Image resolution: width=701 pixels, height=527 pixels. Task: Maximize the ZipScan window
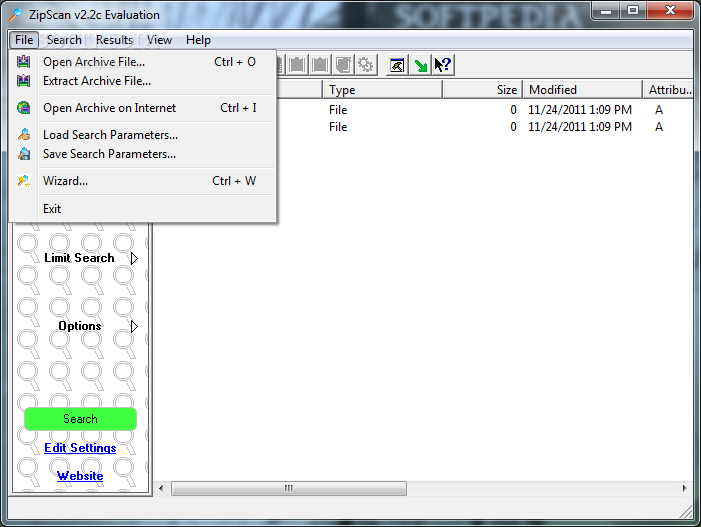point(633,11)
